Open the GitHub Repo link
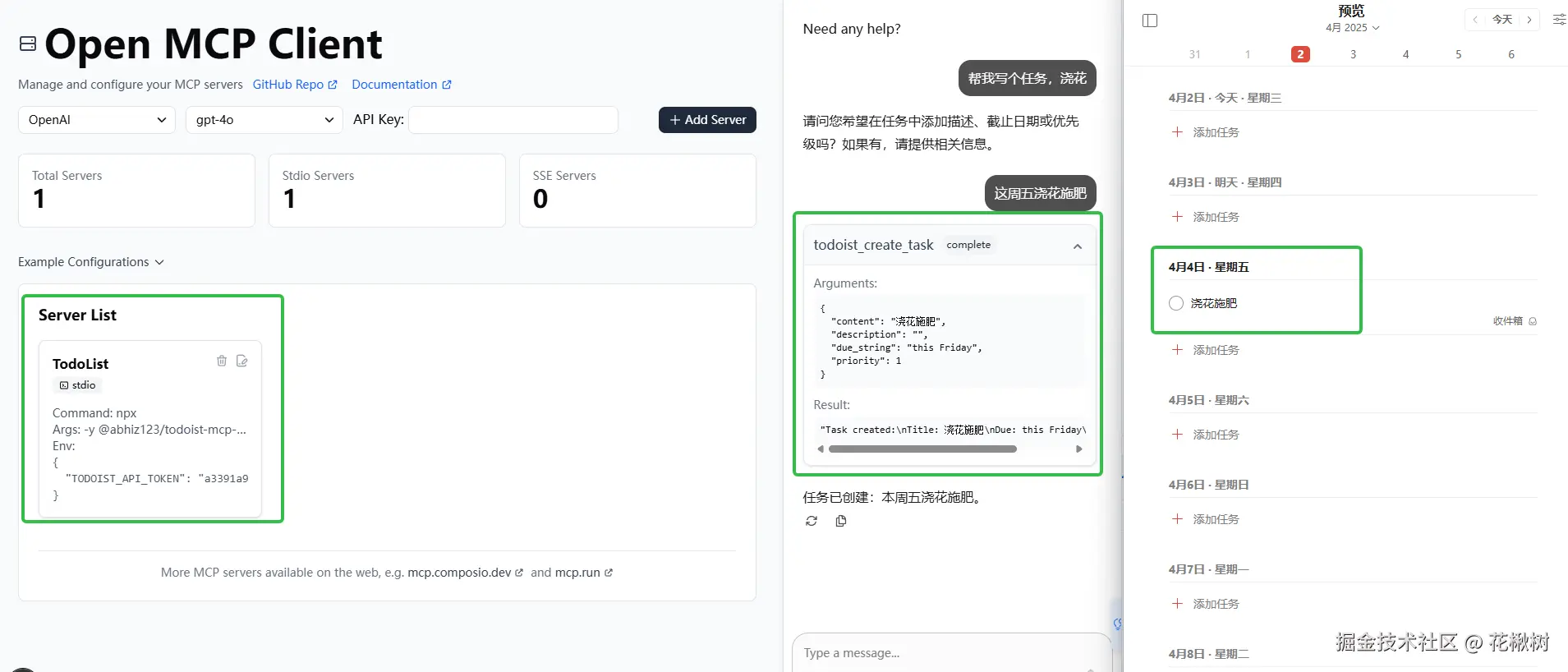The height and width of the screenshot is (672, 1568). [295, 85]
